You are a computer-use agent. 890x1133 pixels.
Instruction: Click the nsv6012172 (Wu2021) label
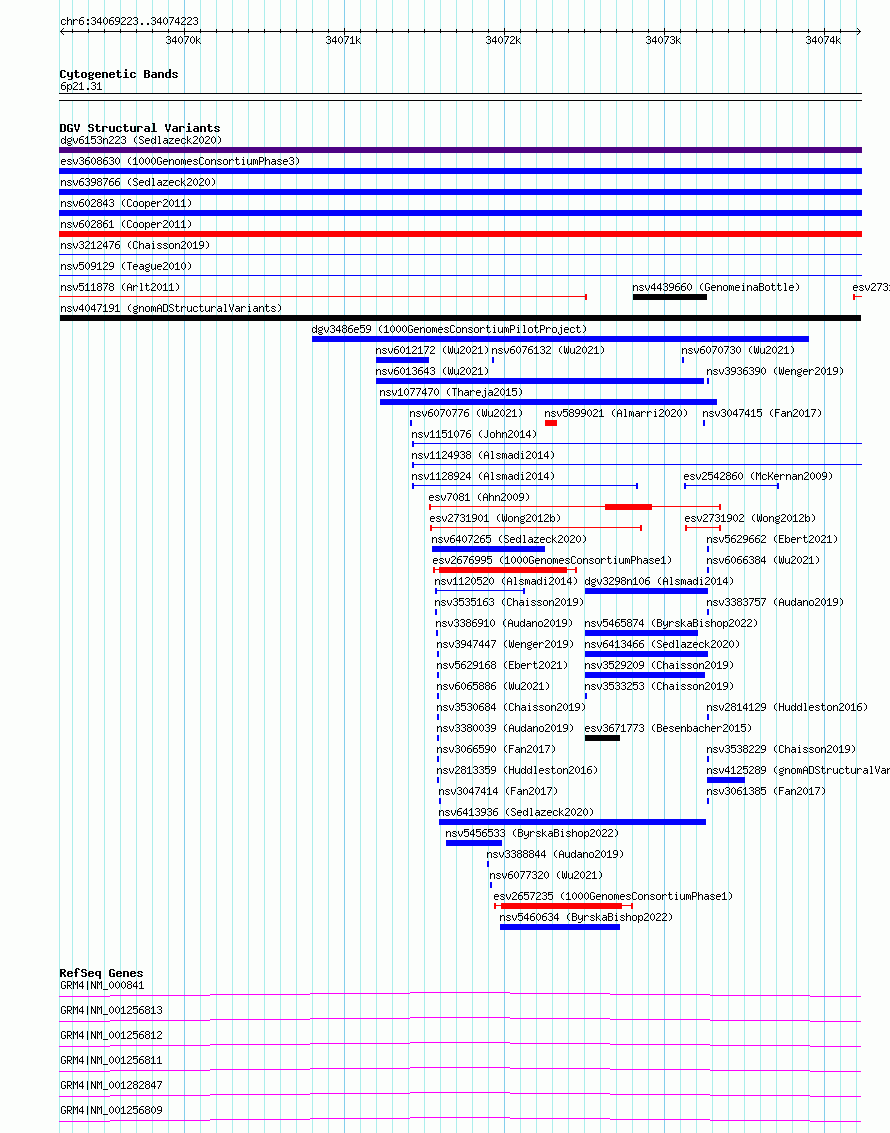tap(432, 350)
